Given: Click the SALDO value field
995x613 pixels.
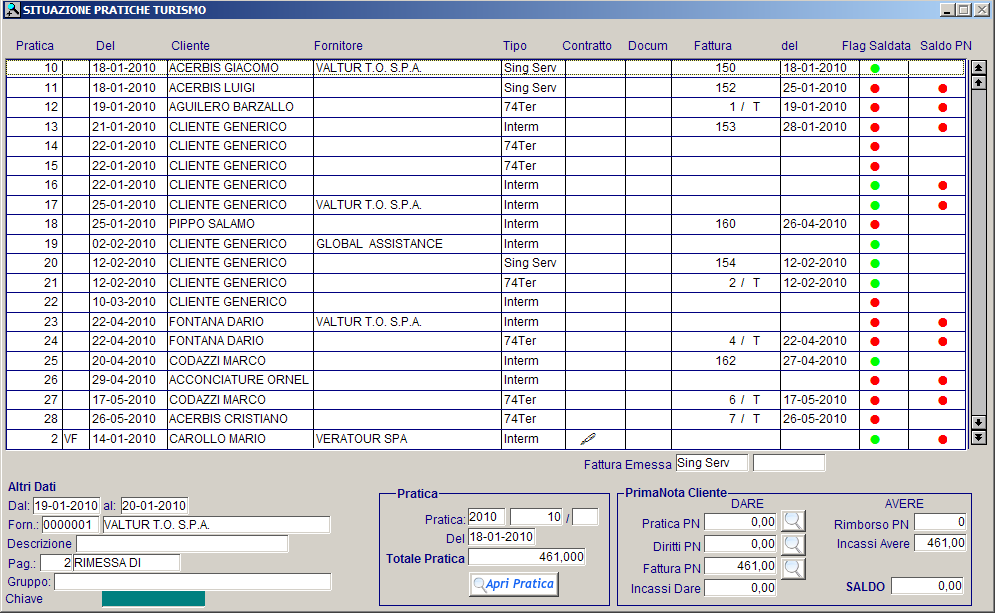Looking at the screenshot, I should click(927, 586).
